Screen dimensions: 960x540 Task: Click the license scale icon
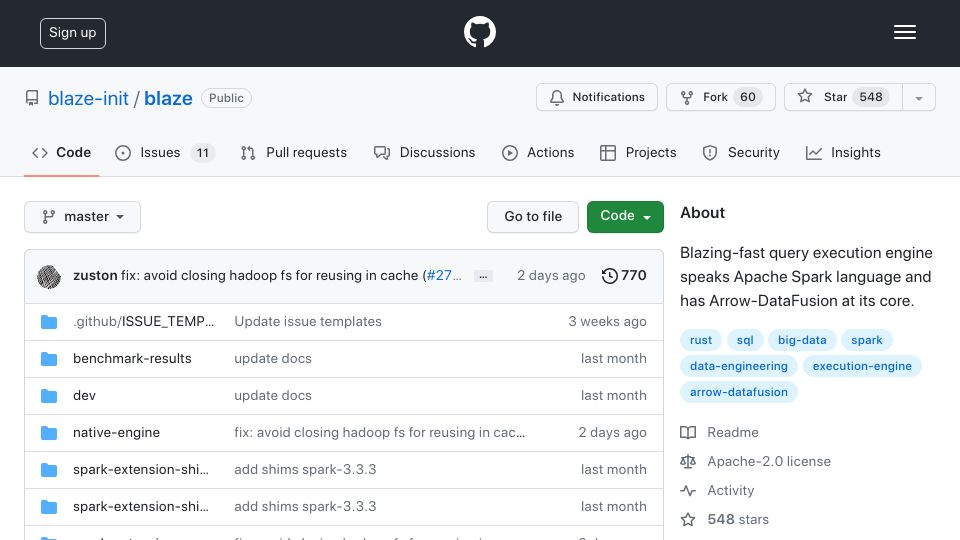[688, 462]
